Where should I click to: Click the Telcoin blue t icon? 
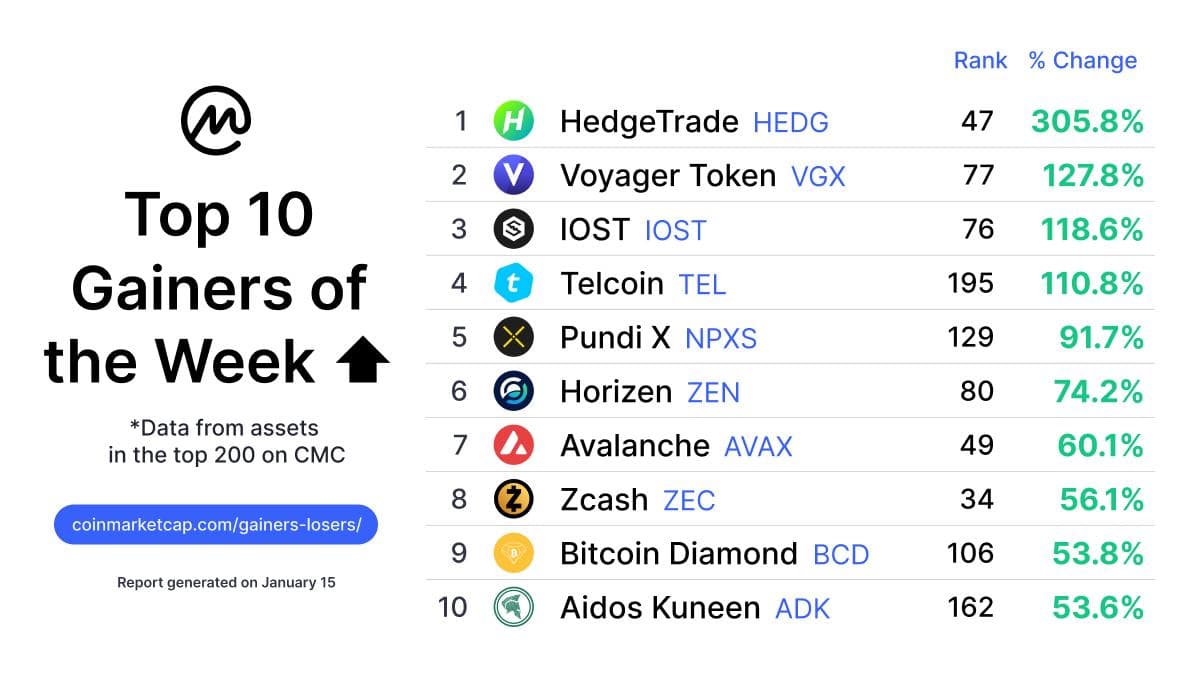click(514, 283)
